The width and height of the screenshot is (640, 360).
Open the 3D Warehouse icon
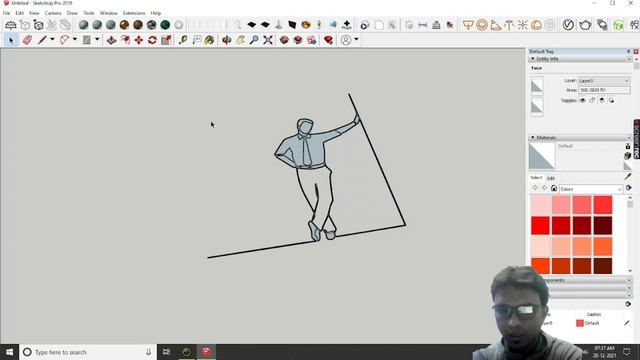point(284,40)
